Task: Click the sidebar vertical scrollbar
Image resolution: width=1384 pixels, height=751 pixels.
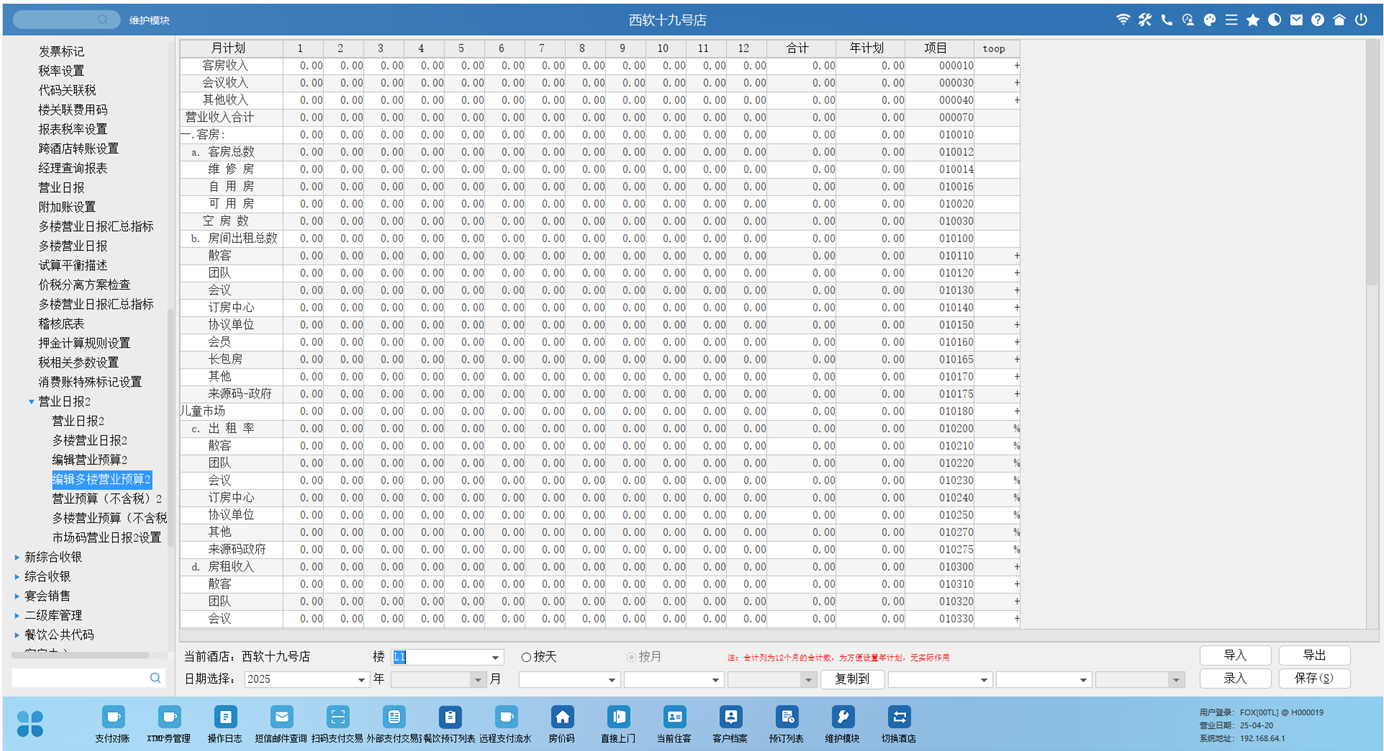Action: 171,427
